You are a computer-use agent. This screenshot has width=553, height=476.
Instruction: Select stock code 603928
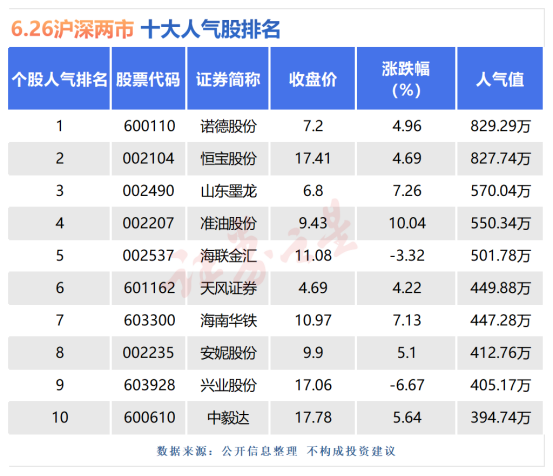click(149, 385)
